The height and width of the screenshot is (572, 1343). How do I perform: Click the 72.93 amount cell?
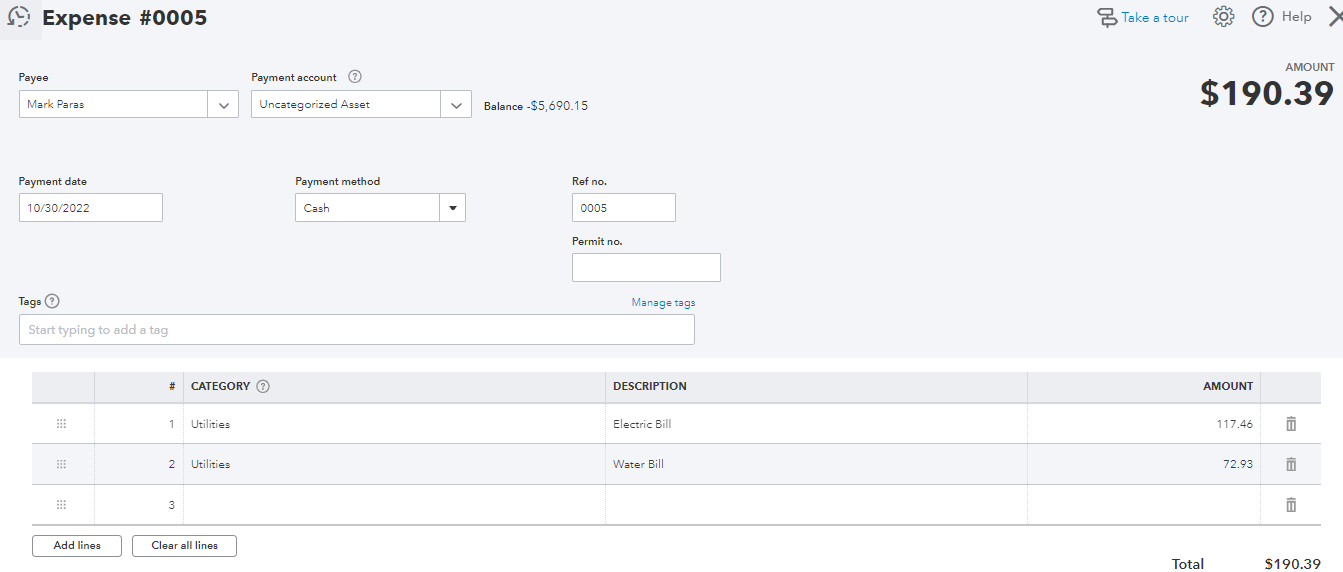point(1144,464)
